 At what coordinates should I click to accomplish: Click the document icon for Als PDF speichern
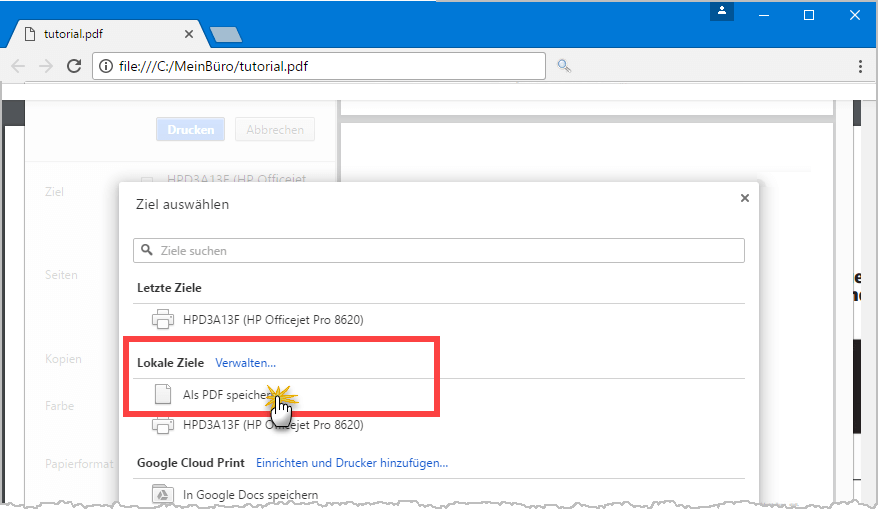click(x=163, y=394)
